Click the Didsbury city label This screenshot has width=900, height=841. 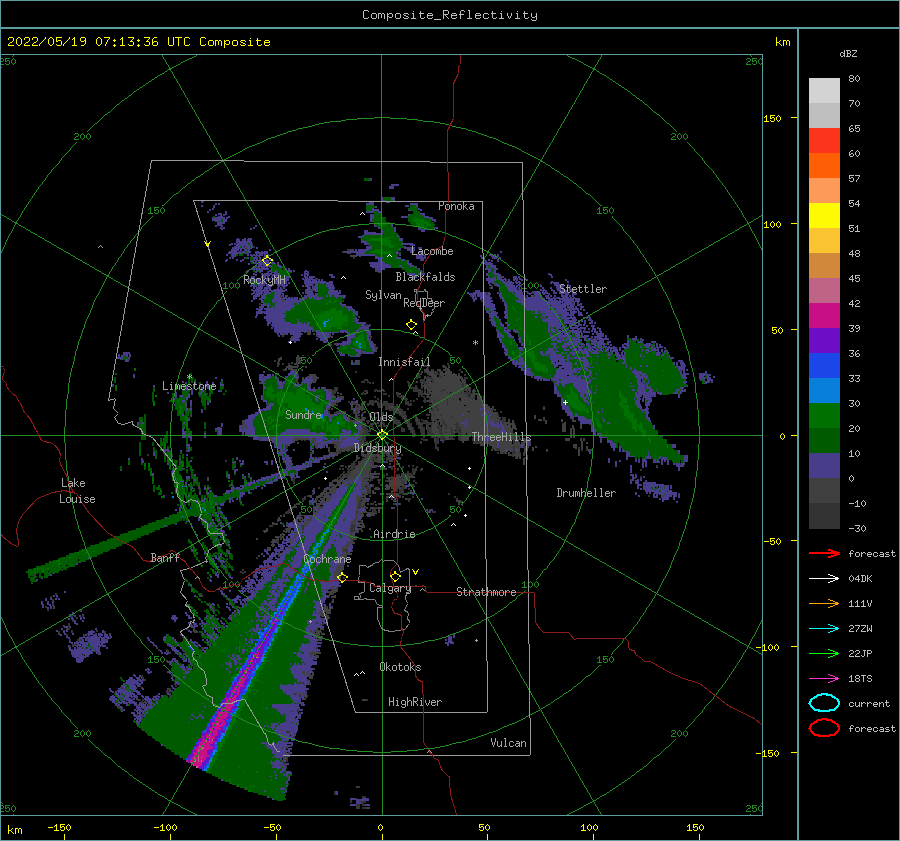click(x=378, y=448)
